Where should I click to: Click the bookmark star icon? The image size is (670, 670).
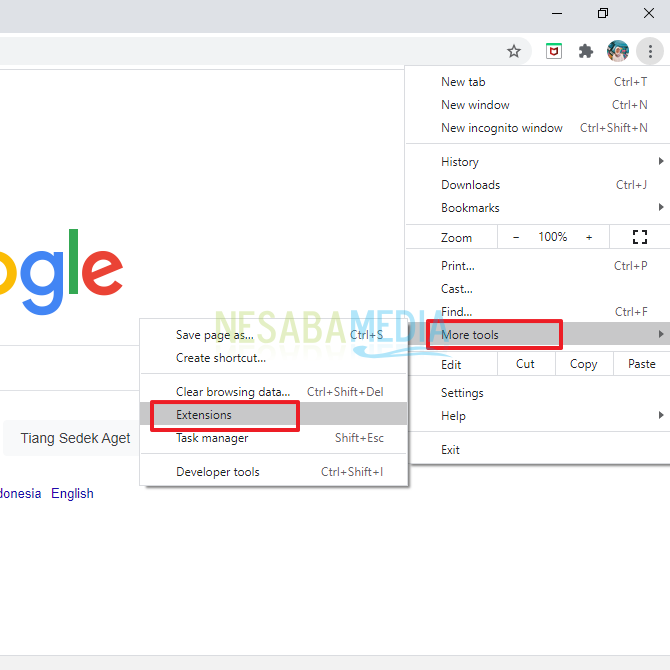pos(514,51)
